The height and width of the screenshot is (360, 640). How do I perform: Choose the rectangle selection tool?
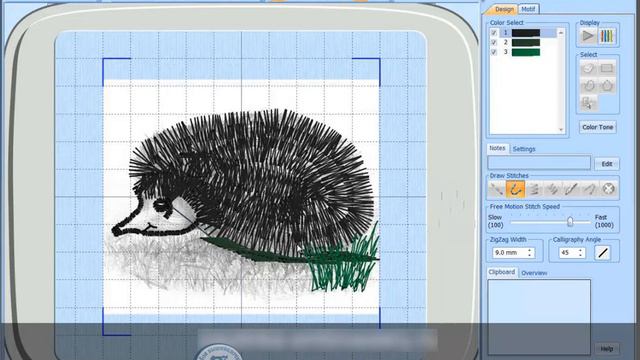pyautogui.click(x=607, y=68)
